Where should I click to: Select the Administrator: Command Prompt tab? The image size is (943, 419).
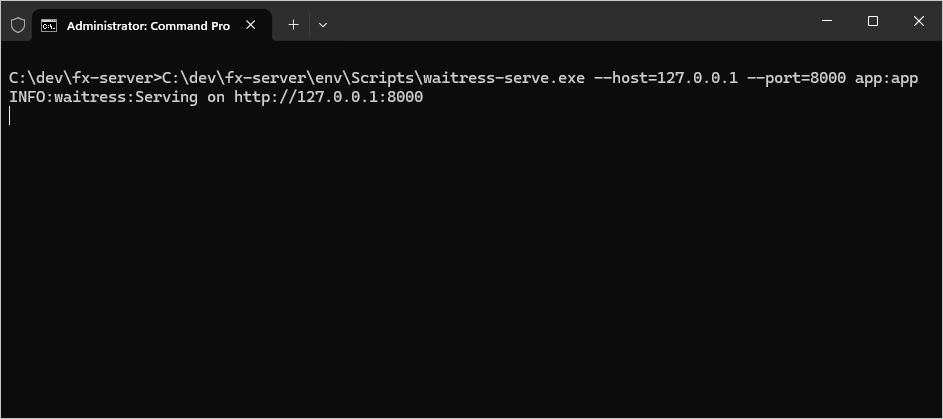(147, 26)
